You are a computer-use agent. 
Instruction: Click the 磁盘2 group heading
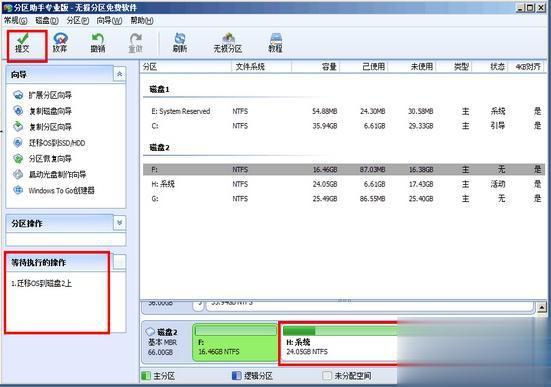tap(160, 148)
